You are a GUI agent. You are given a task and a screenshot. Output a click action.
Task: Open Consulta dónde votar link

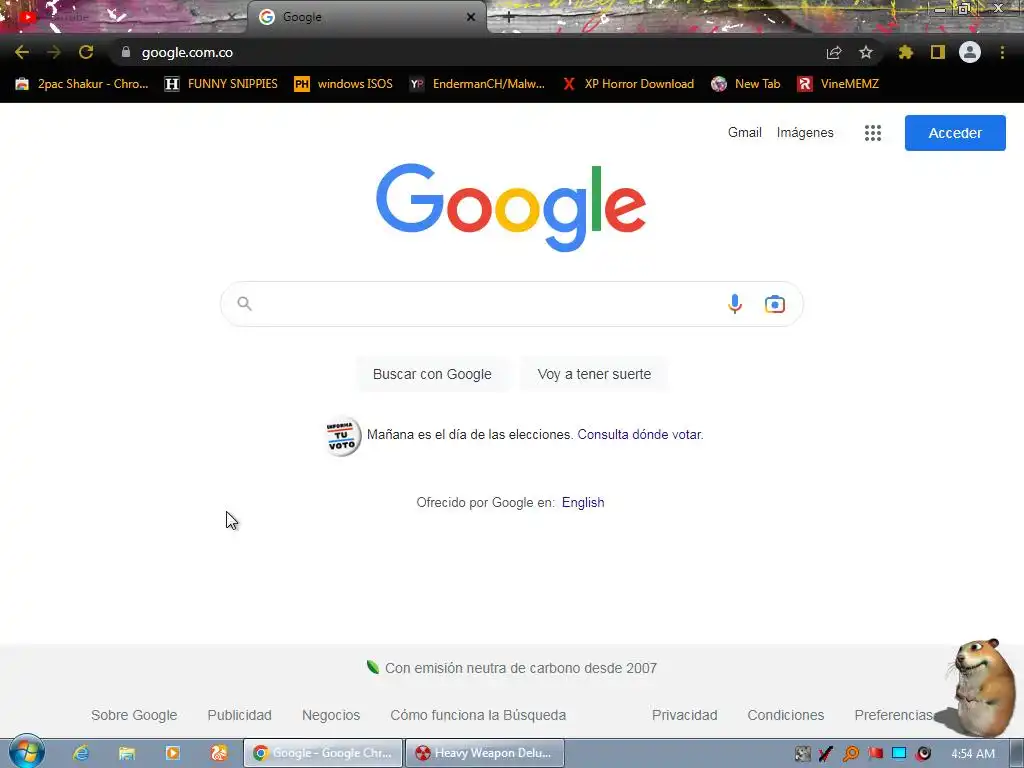[x=640, y=434]
